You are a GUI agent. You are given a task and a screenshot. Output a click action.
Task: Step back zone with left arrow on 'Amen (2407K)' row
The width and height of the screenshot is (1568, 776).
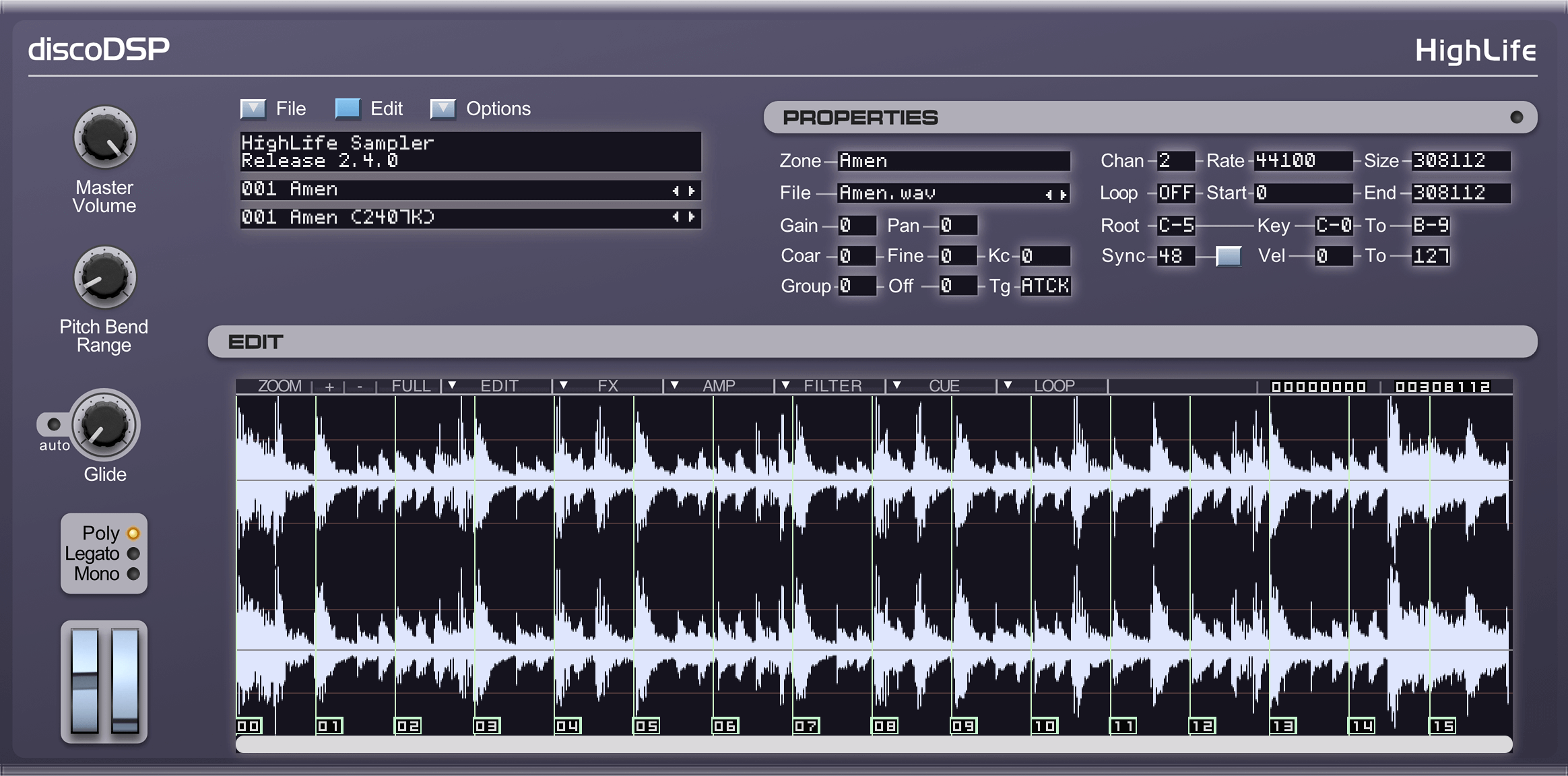pyautogui.click(x=676, y=217)
